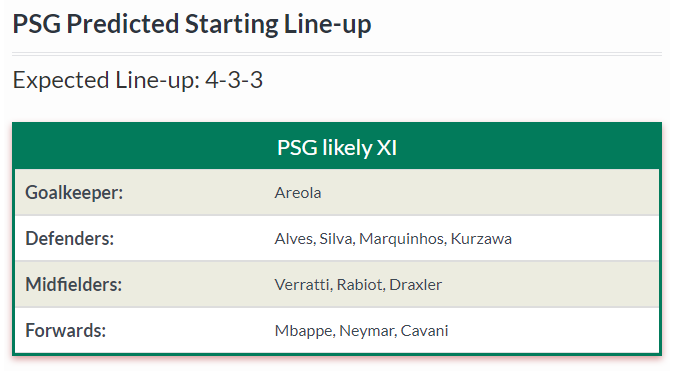
Task: Select Kurzawa in the defenders row
Action: point(481,239)
